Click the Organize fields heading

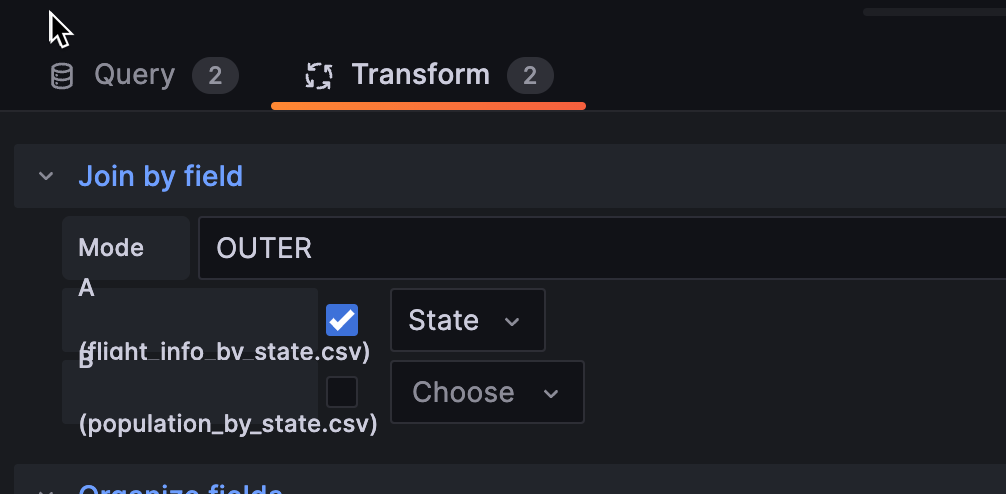click(180, 489)
